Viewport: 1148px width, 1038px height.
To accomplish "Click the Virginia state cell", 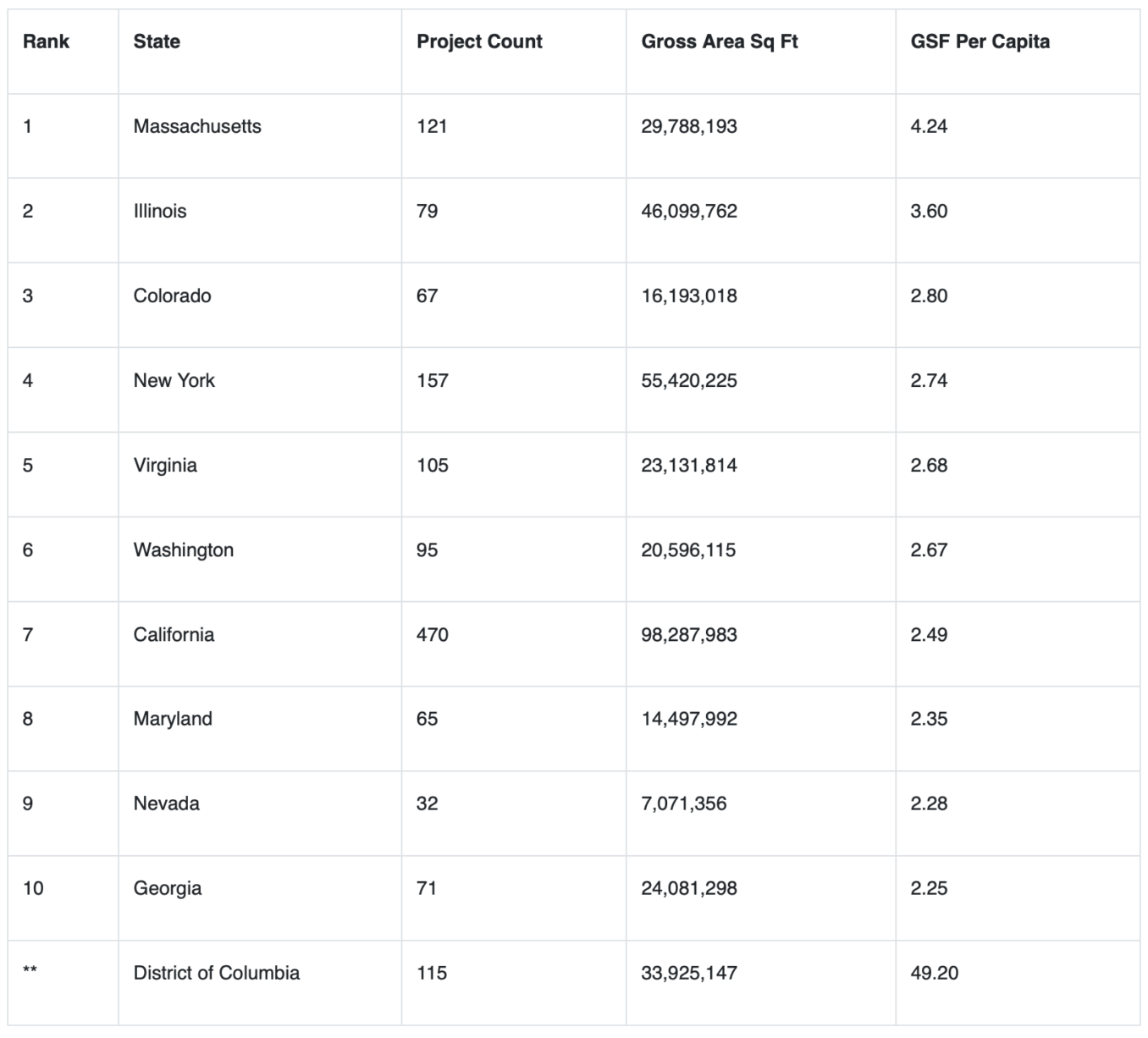I will (x=165, y=465).
